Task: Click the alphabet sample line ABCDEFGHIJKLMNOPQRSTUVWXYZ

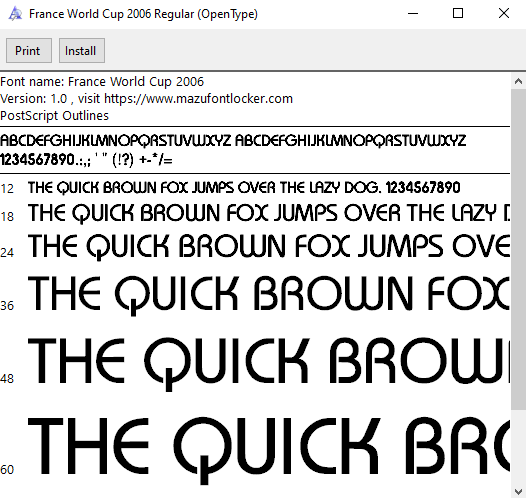Action: pyautogui.click(x=233, y=141)
